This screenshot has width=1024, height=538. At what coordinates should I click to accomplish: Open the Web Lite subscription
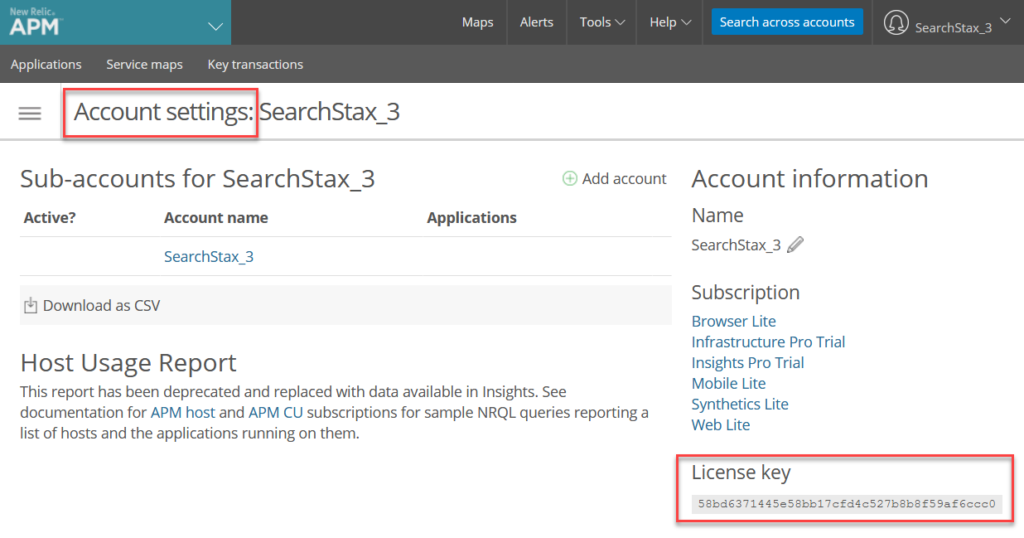[x=720, y=425]
